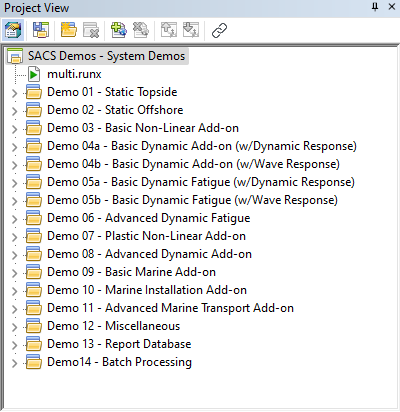400x412 pixels.
Task: Click the add file toolbar icon
Action: 119,30
